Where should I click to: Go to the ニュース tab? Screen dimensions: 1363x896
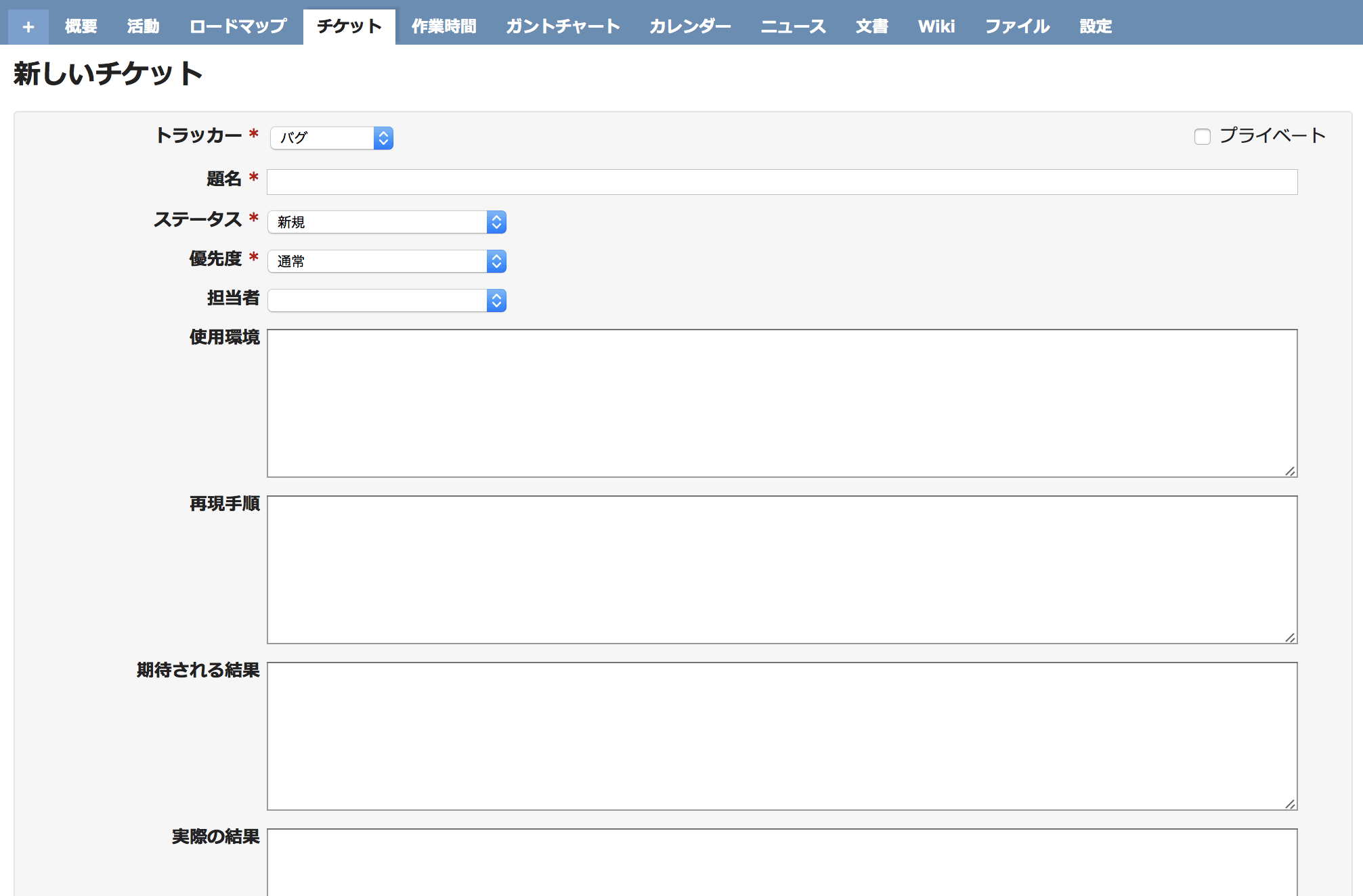(793, 27)
